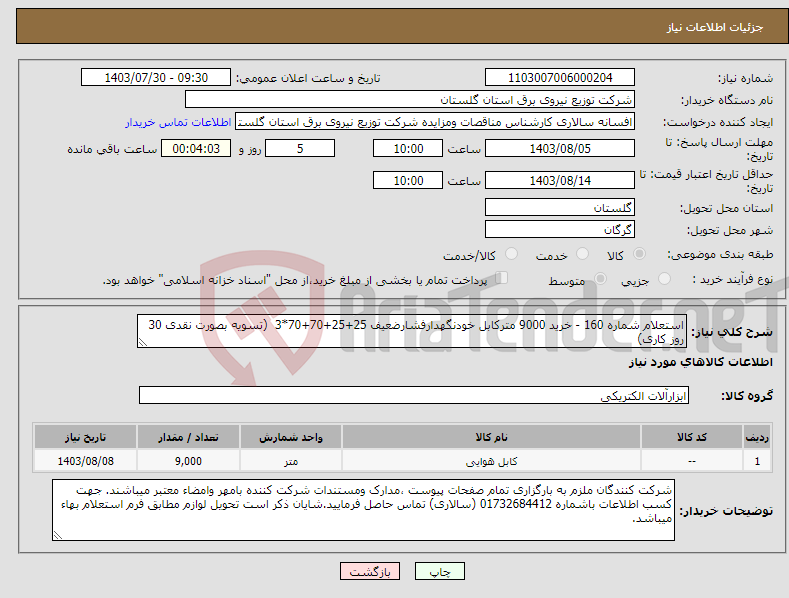This screenshot has height=598, width=789.
Task: Click the response deadline date 1403/08/05
Action: (560, 148)
